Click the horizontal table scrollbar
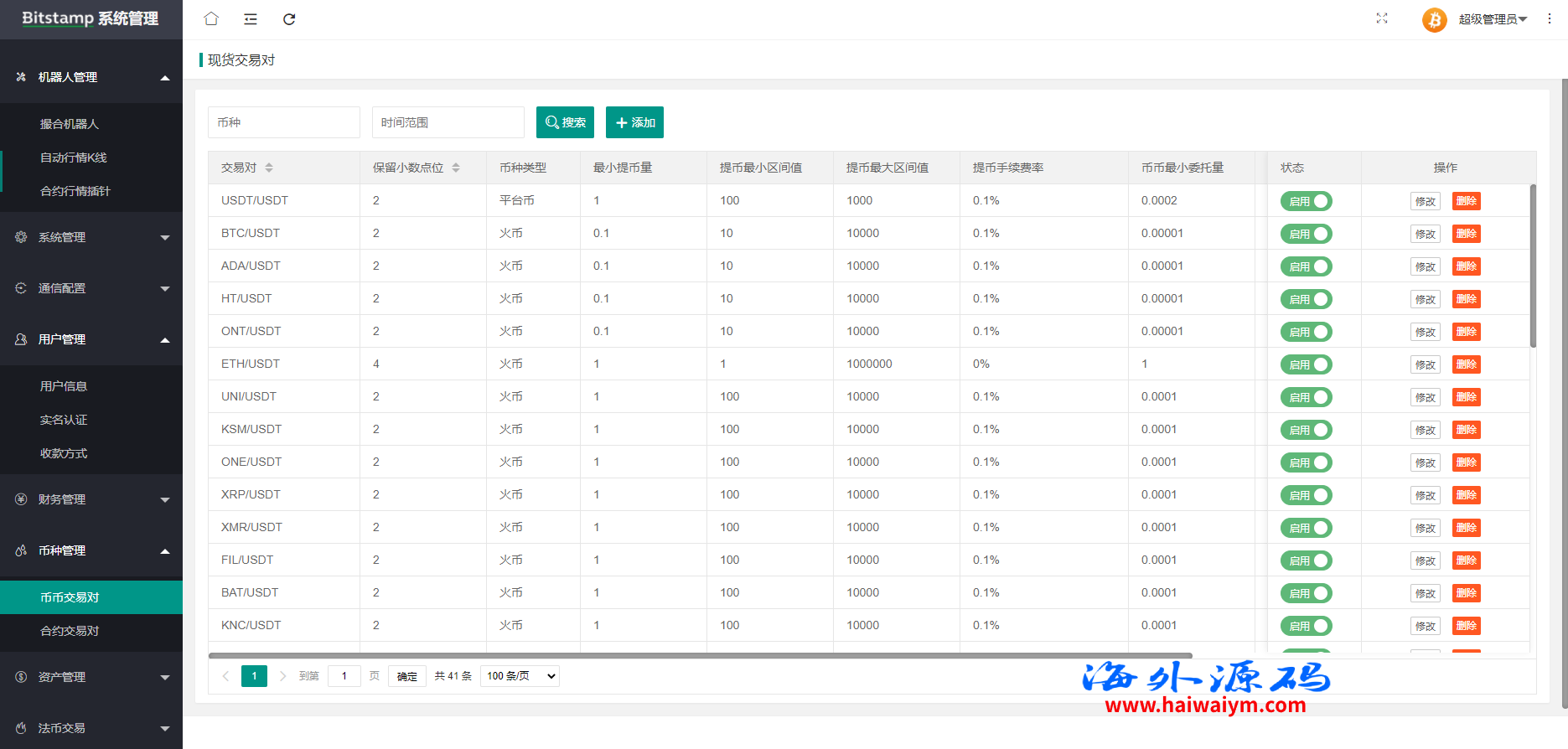Screen dimensions: 1568x749 pyautogui.click(x=700, y=656)
